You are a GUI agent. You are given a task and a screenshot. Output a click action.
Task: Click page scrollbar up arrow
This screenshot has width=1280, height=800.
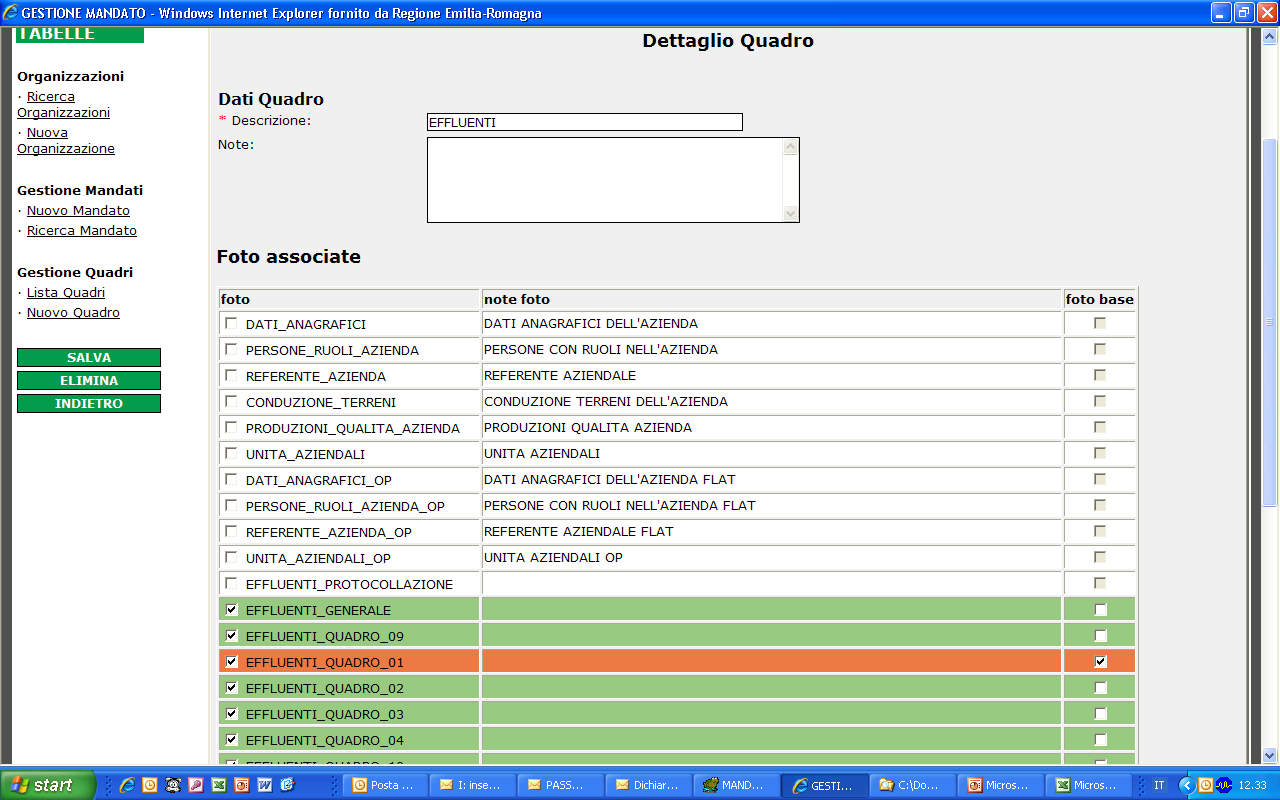click(x=1270, y=36)
